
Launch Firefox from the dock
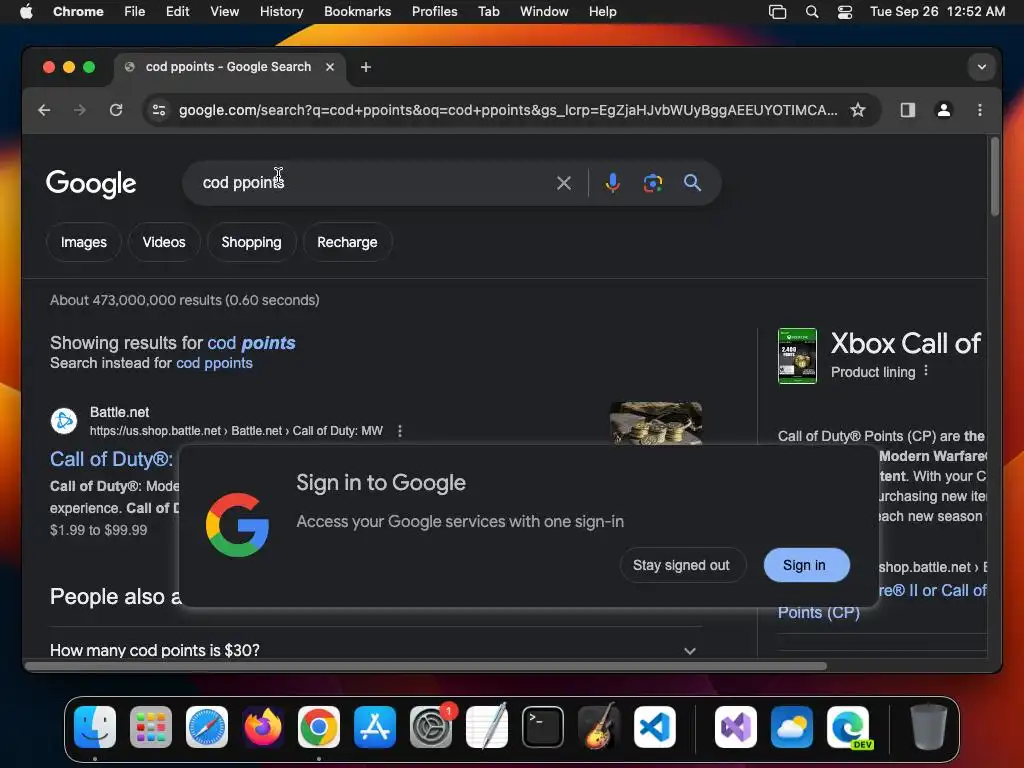[263, 727]
